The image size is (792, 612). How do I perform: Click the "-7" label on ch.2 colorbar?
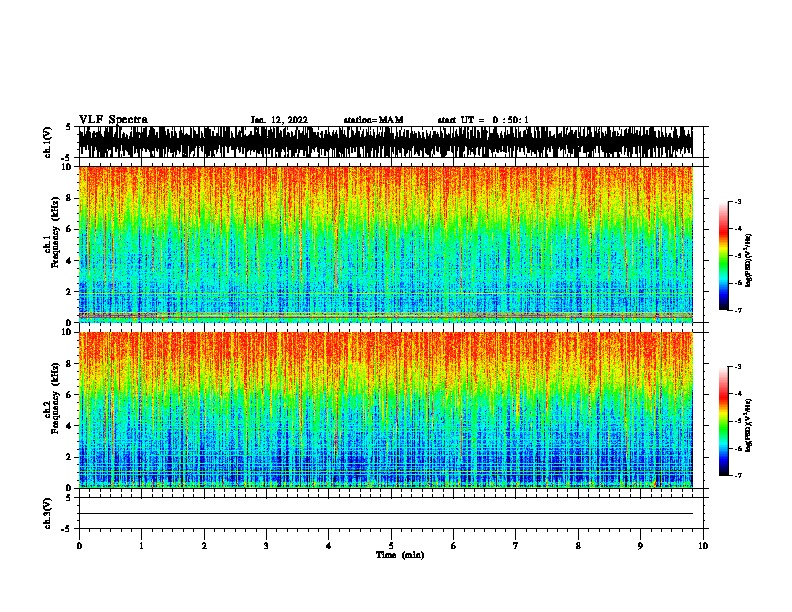pyautogui.click(x=738, y=476)
